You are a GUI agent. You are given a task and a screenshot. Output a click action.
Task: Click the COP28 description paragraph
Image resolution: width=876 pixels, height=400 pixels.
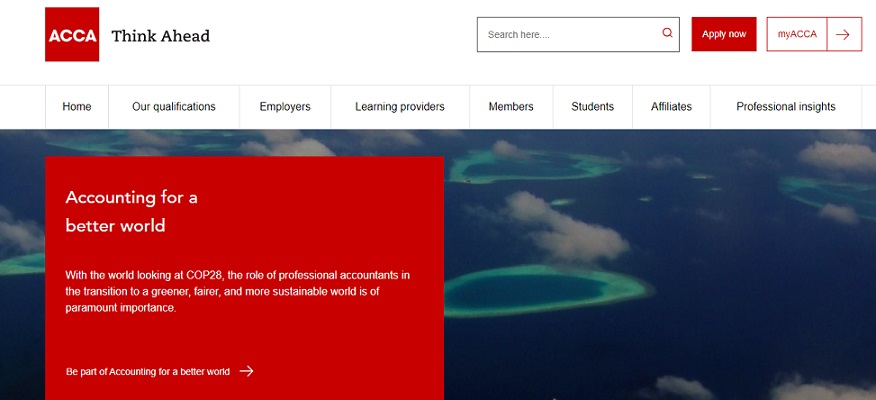(238, 291)
